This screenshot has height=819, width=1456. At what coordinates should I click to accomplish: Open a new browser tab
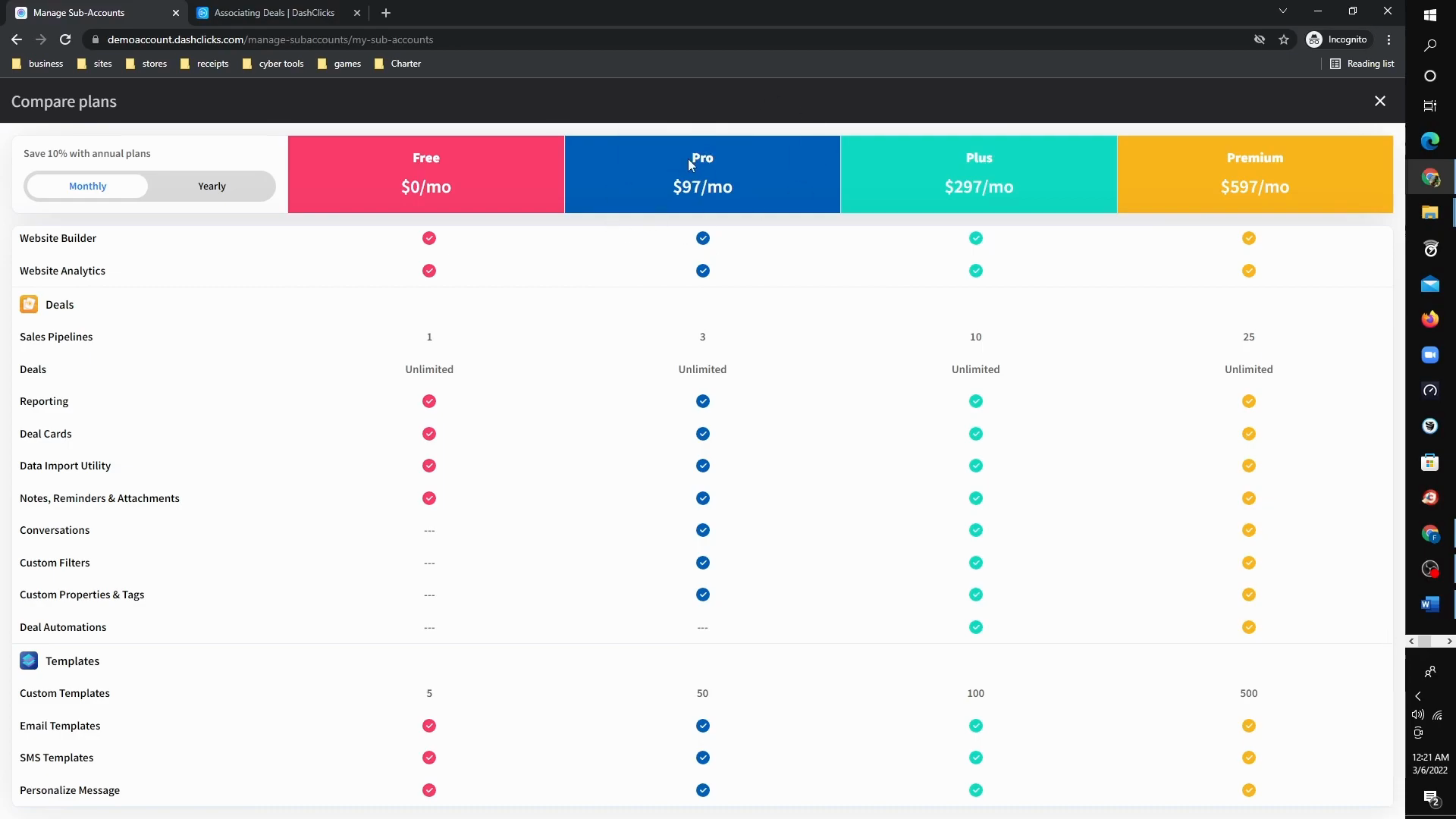pyautogui.click(x=386, y=13)
